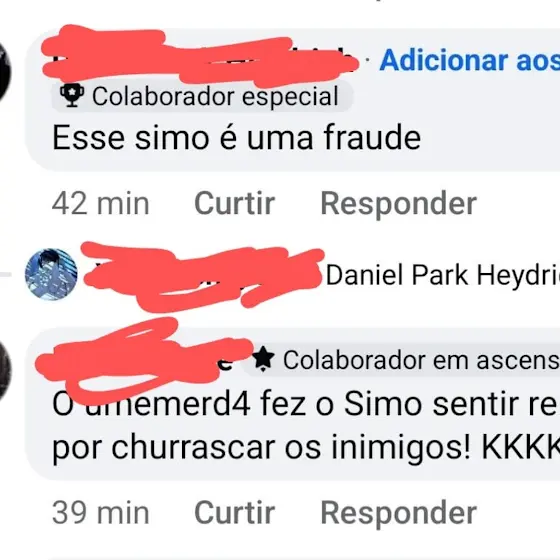
Task: Click the 42 min timestamp
Action: pyautogui.click(x=100, y=204)
